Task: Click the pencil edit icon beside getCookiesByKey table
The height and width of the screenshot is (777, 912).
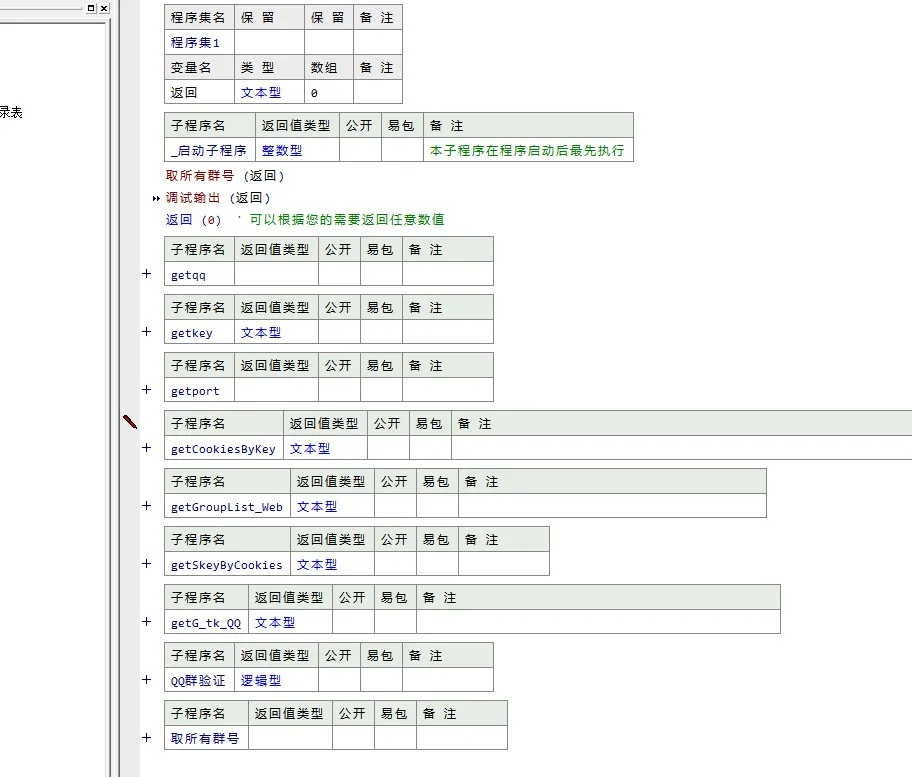Action: [x=129, y=423]
